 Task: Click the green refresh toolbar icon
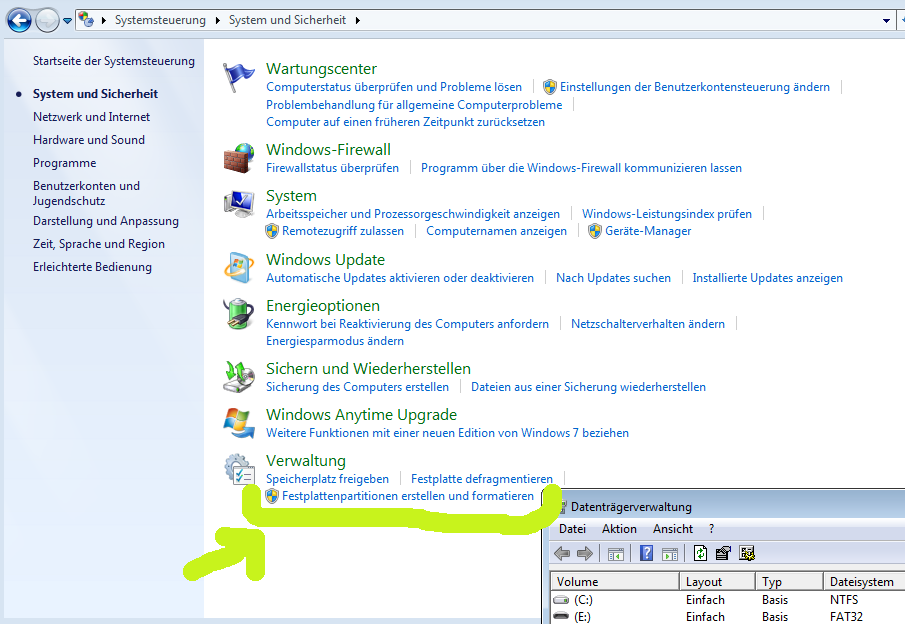700,554
